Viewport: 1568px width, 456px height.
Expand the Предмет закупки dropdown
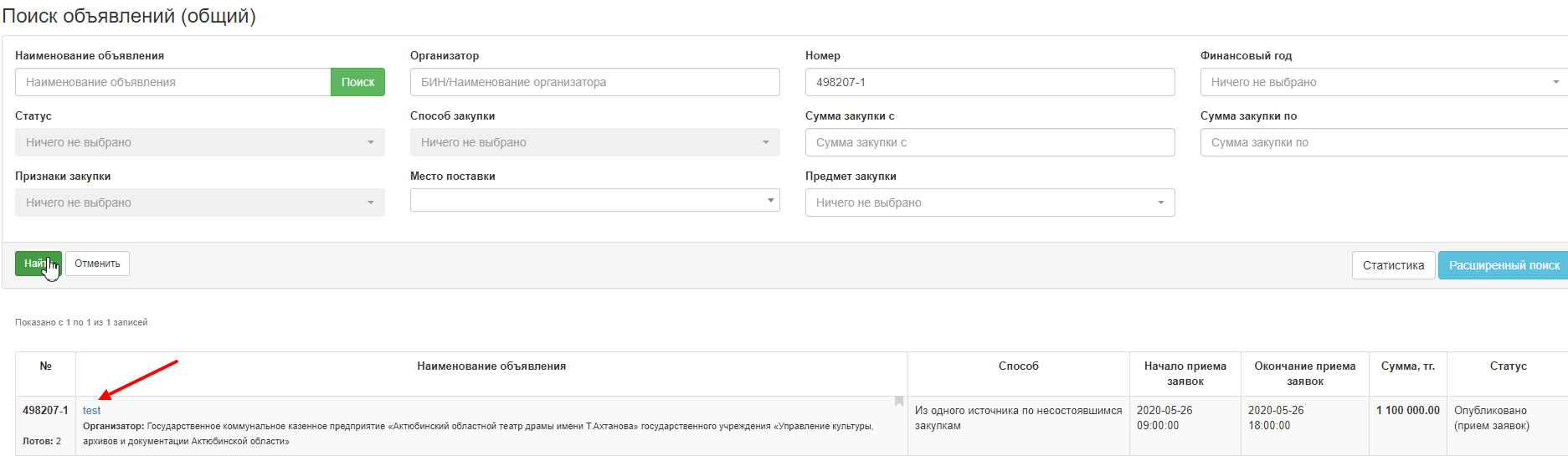tap(990, 202)
